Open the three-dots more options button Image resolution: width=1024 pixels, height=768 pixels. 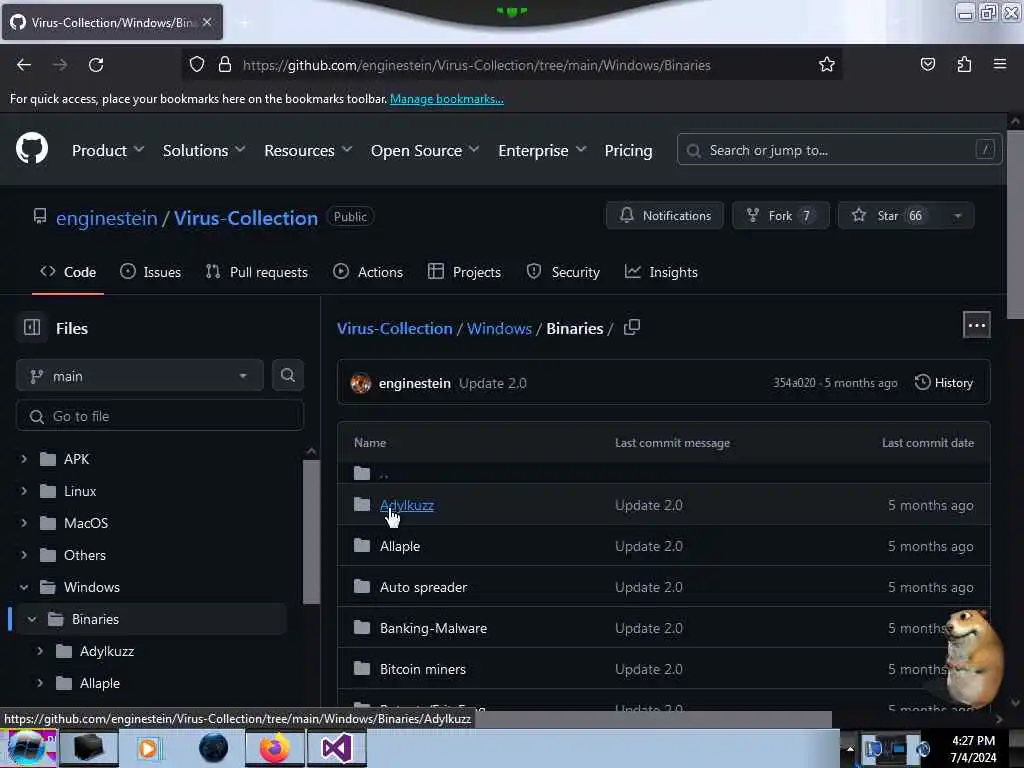[976, 325]
